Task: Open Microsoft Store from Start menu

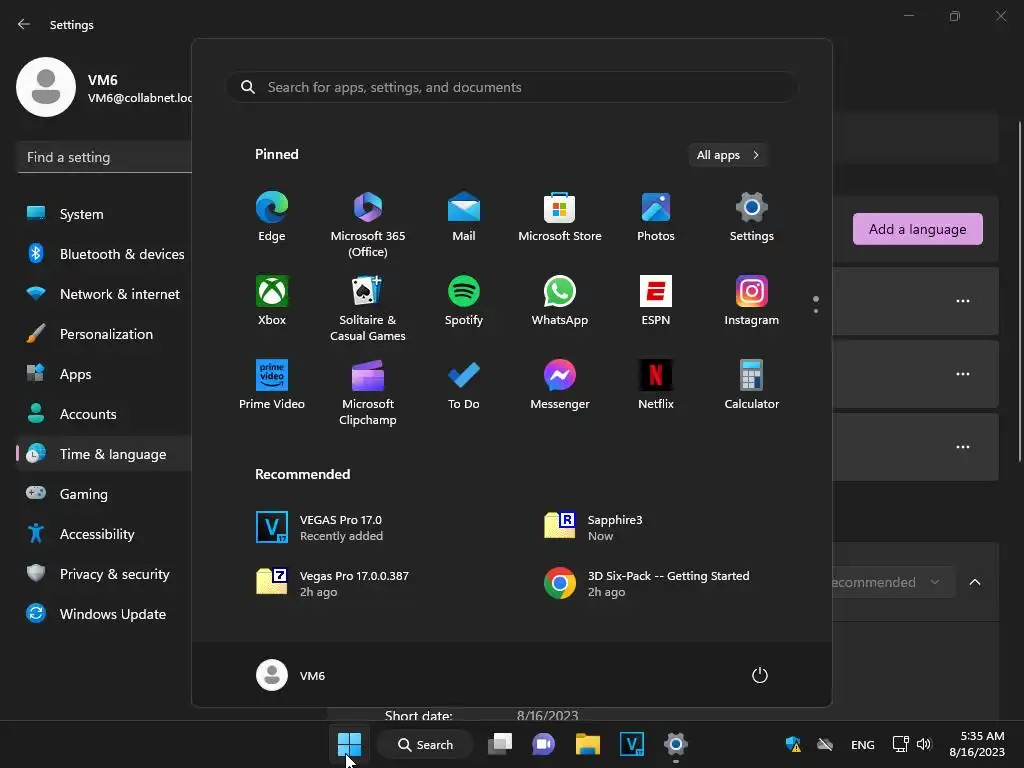Action: click(560, 217)
